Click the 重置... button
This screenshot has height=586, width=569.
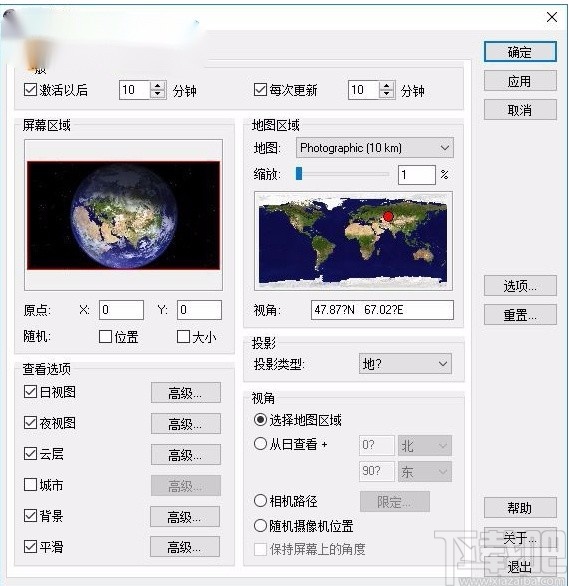pyautogui.click(x=520, y=315)
